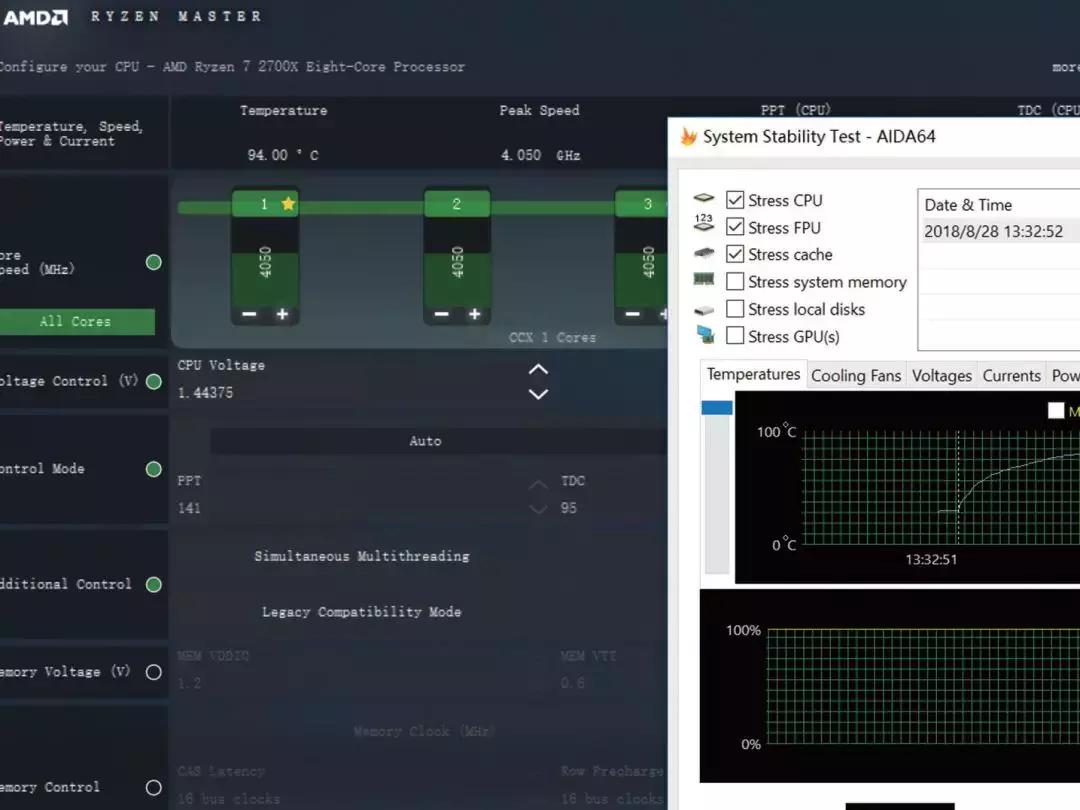Switch to the Cooling Fans tab
Viewport: 1080px width, 810px height.
pos(855,376)
